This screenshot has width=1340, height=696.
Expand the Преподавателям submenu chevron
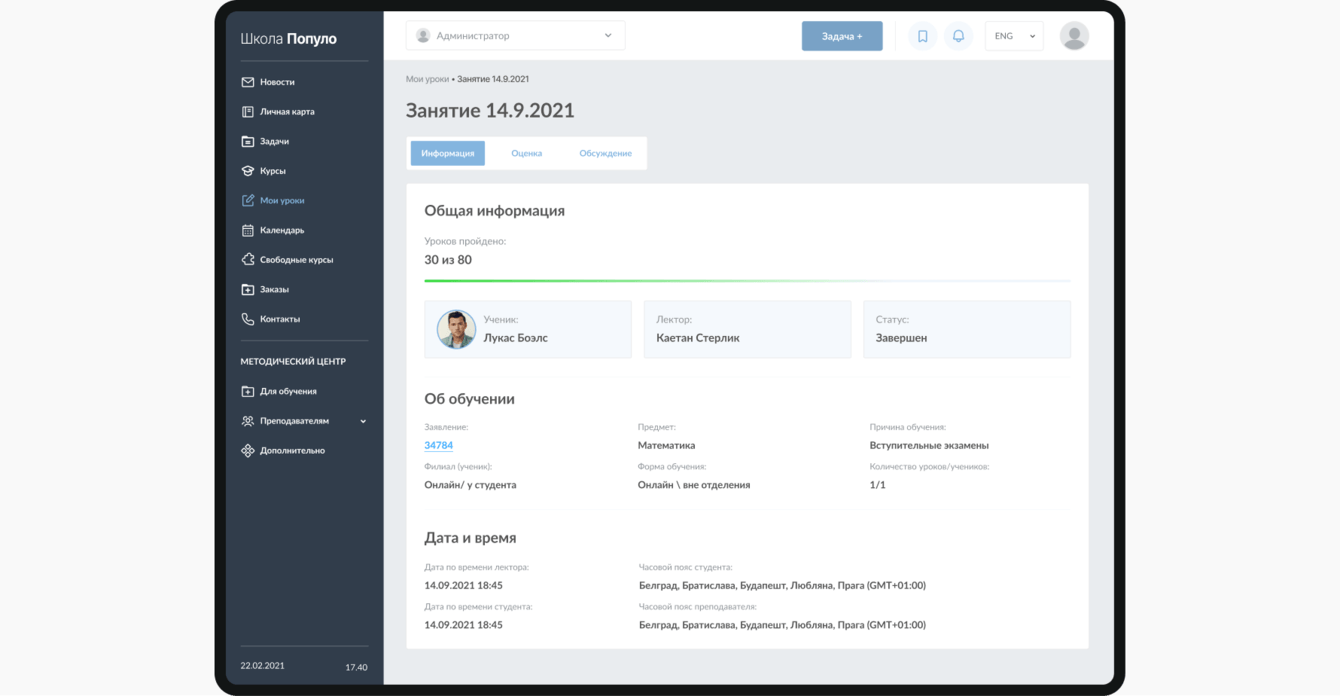363,422
